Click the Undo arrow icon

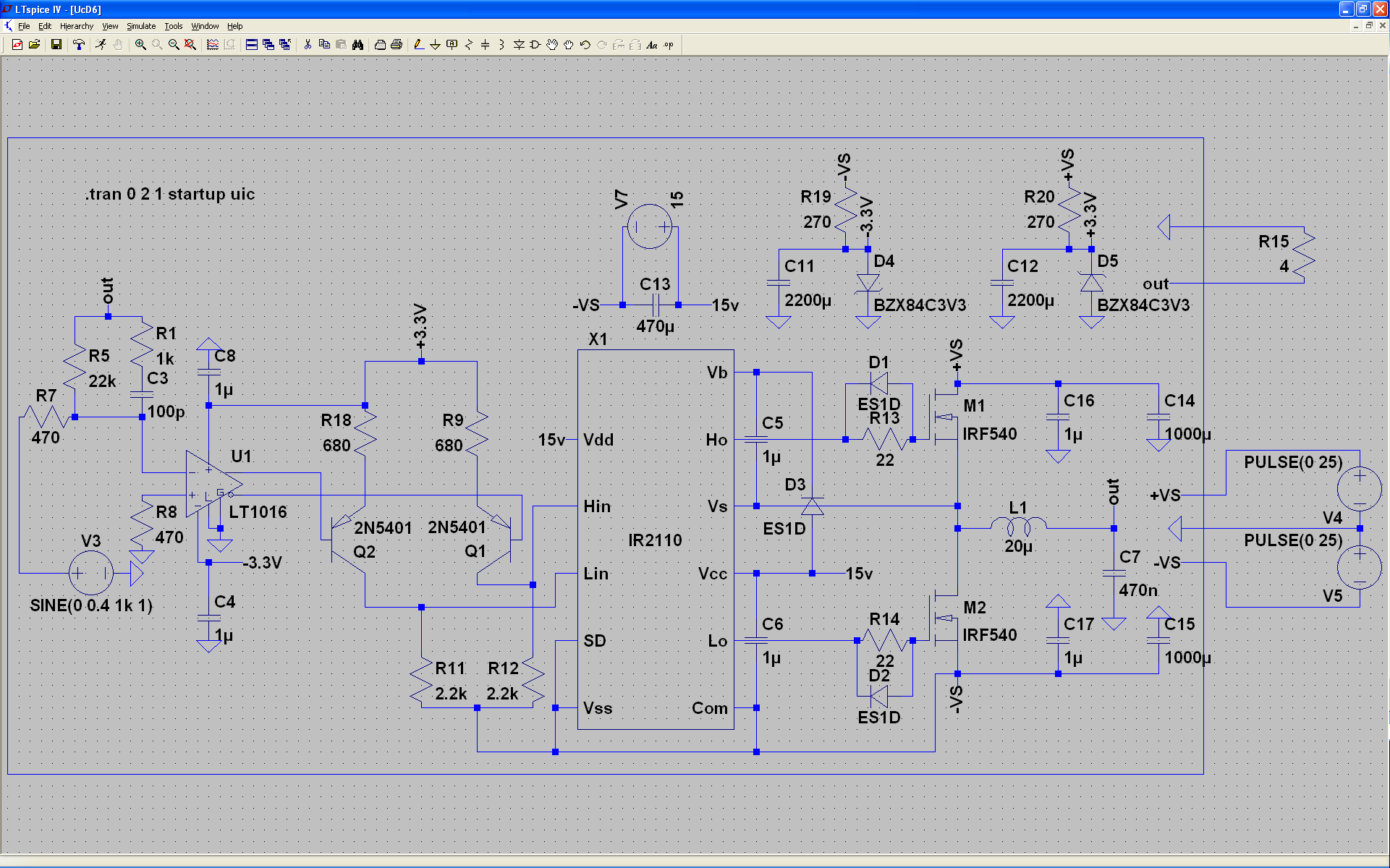point(585,45)
